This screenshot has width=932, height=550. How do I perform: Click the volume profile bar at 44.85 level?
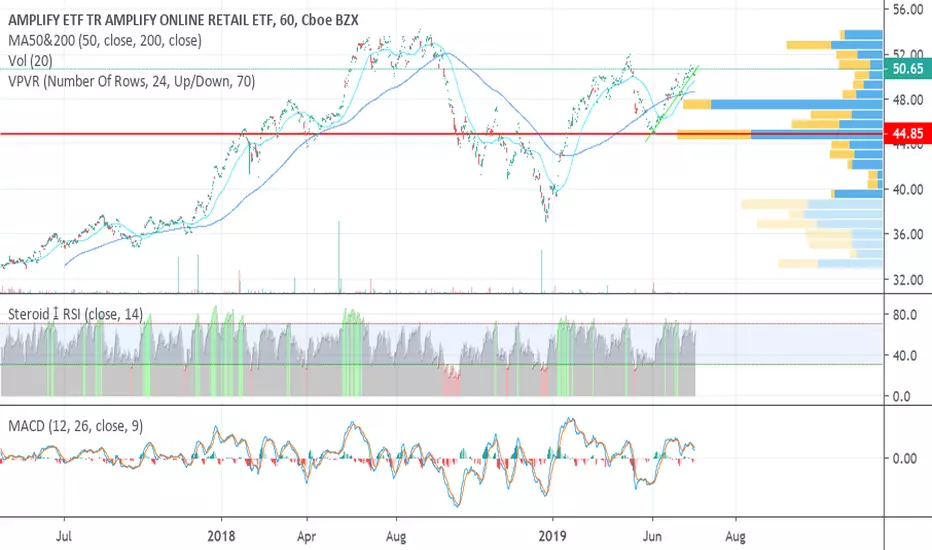(x=780, y=134)
